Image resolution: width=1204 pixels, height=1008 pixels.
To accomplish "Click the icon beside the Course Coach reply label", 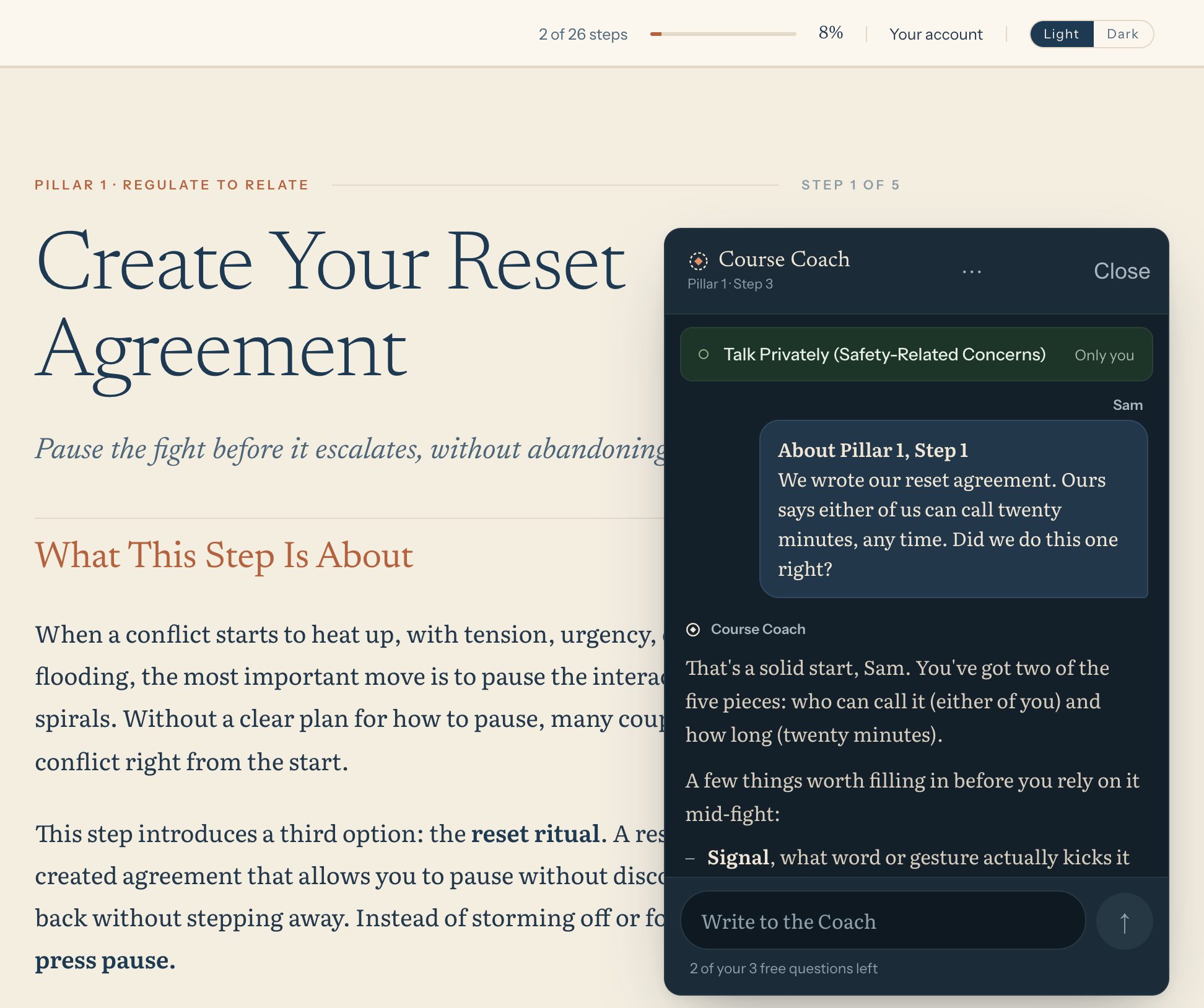I will [693, 630].
